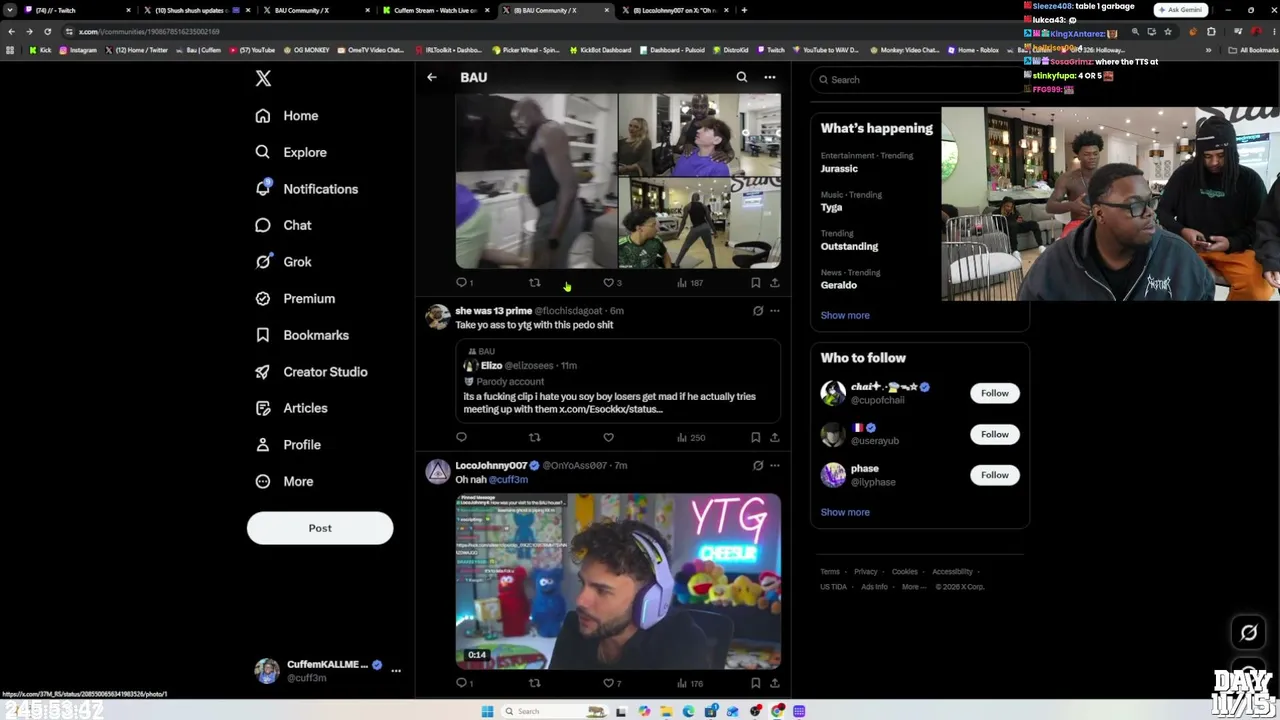Open Grok actions on LocoJohnny007 post
Viewport: 1280px width, 720px height.
coord(758,466)
